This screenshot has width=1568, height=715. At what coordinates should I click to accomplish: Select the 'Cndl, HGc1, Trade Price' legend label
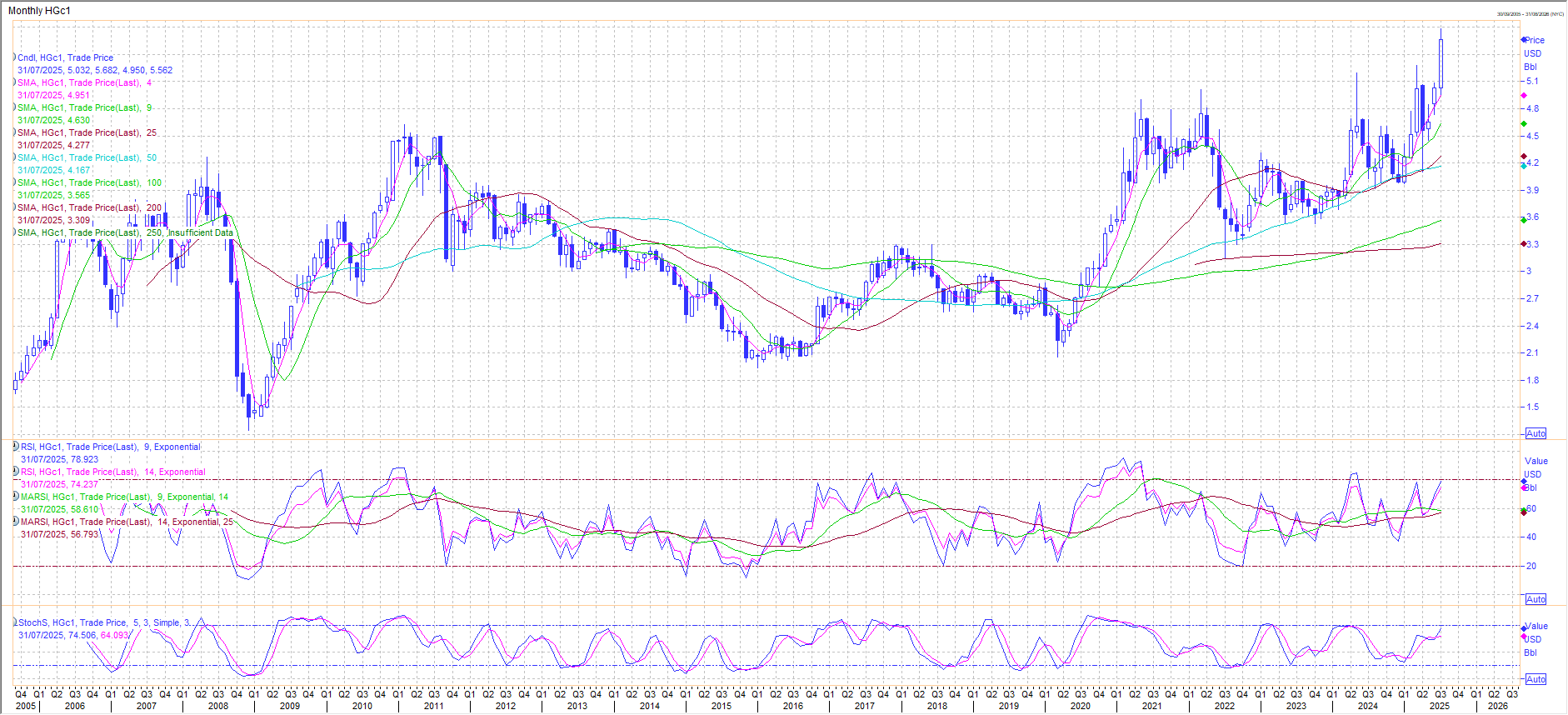point(65,57)
